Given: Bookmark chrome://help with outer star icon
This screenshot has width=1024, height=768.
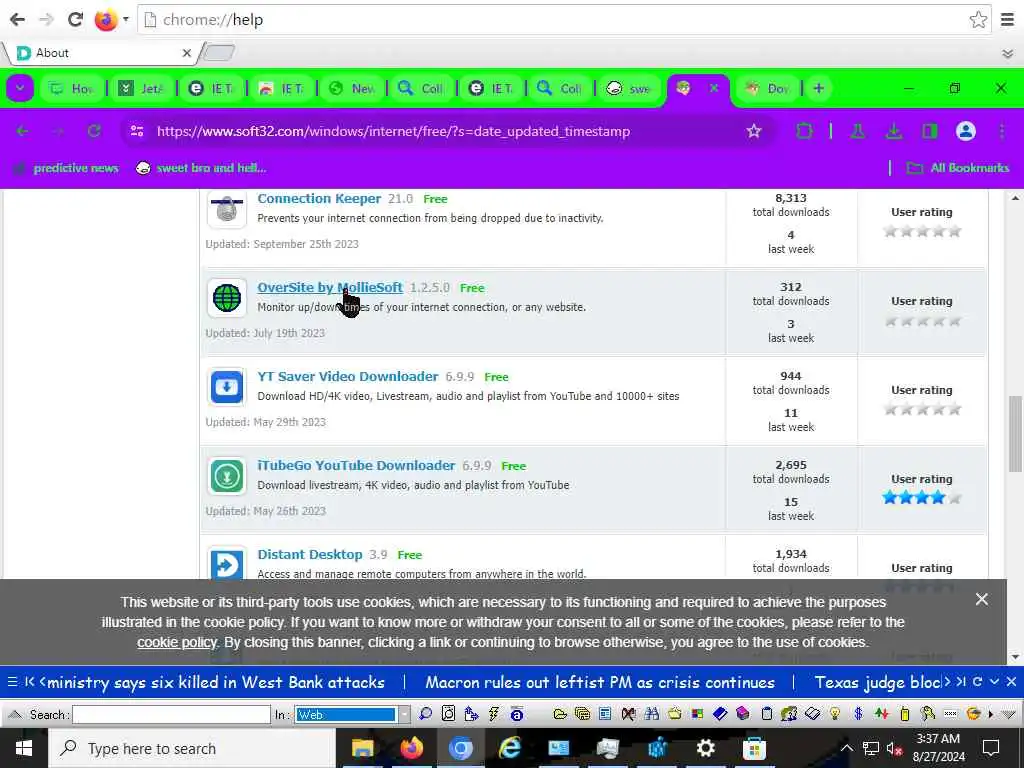Looking at the screenshot, I should point(978,20).
